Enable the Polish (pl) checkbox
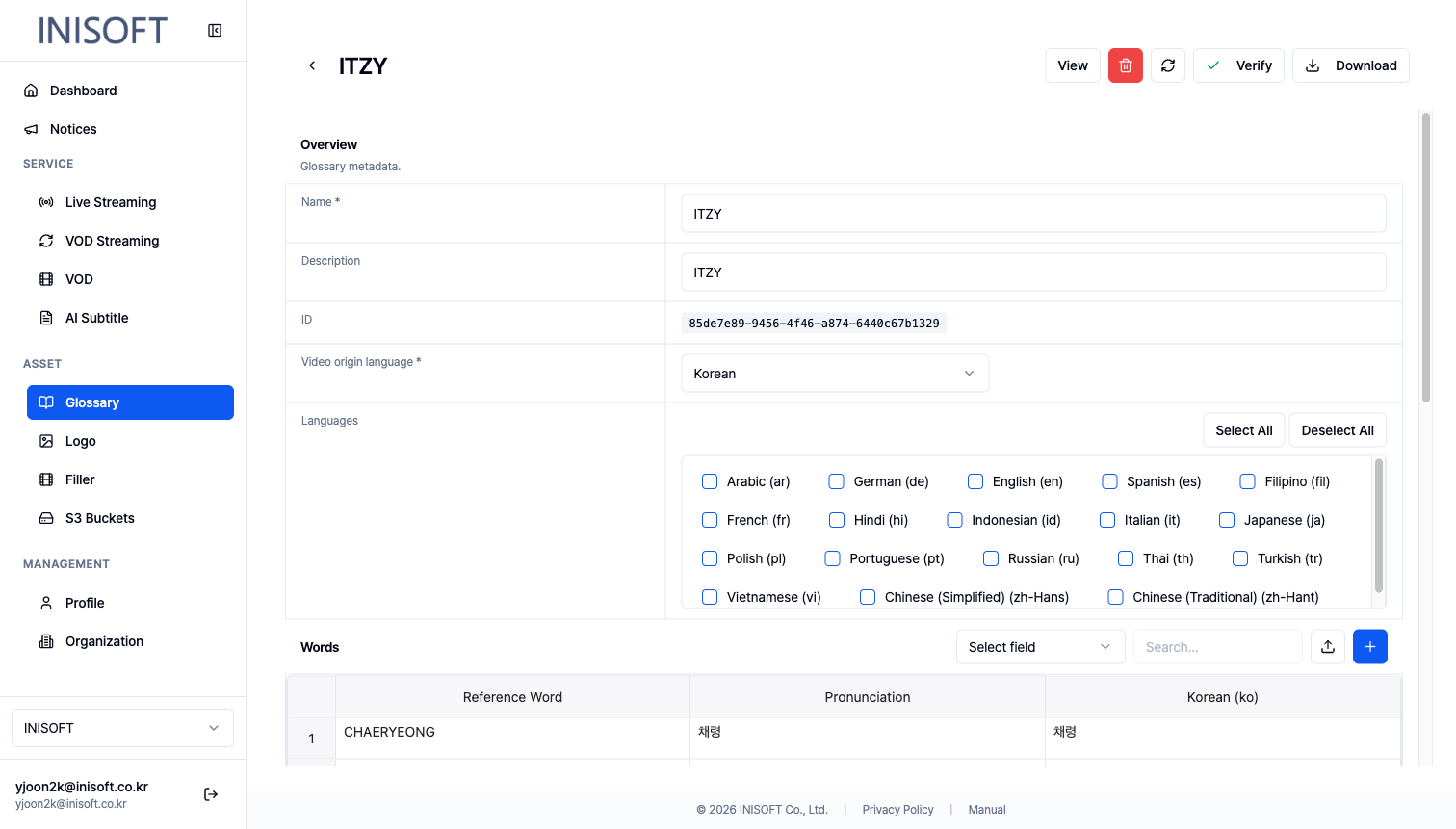Screen dimensions: 1456x829 (x=710, y=558)
